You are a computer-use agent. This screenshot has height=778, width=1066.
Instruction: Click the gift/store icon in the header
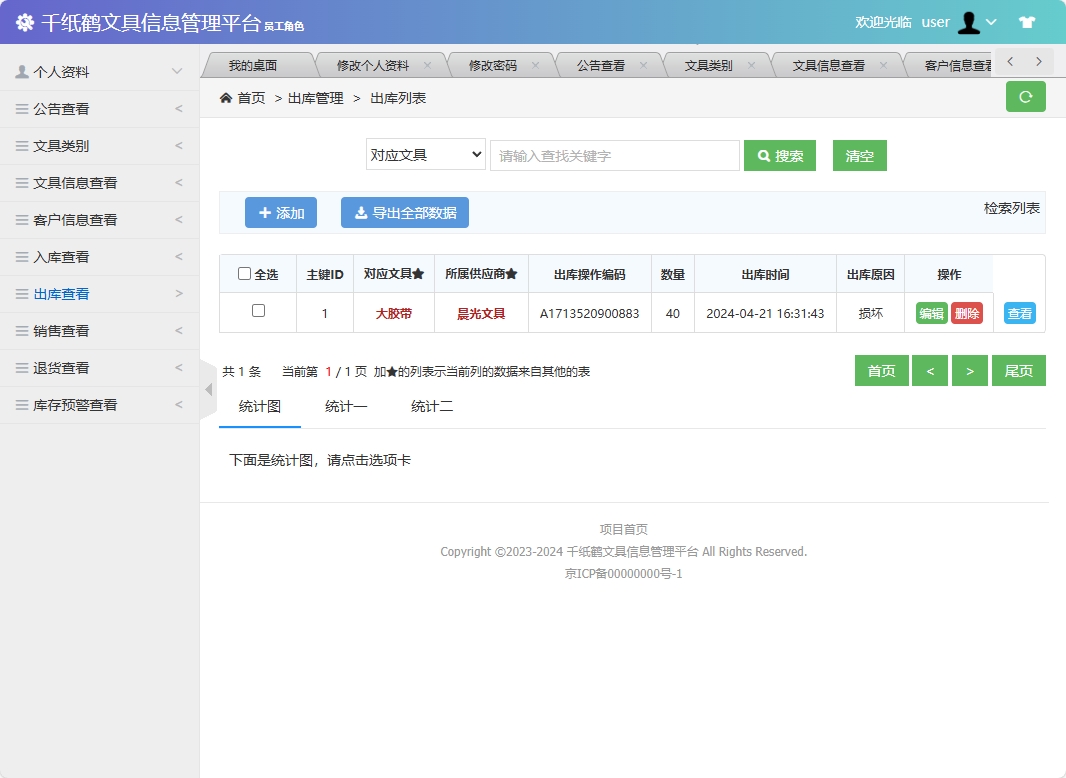click(x=1026, y=22)
